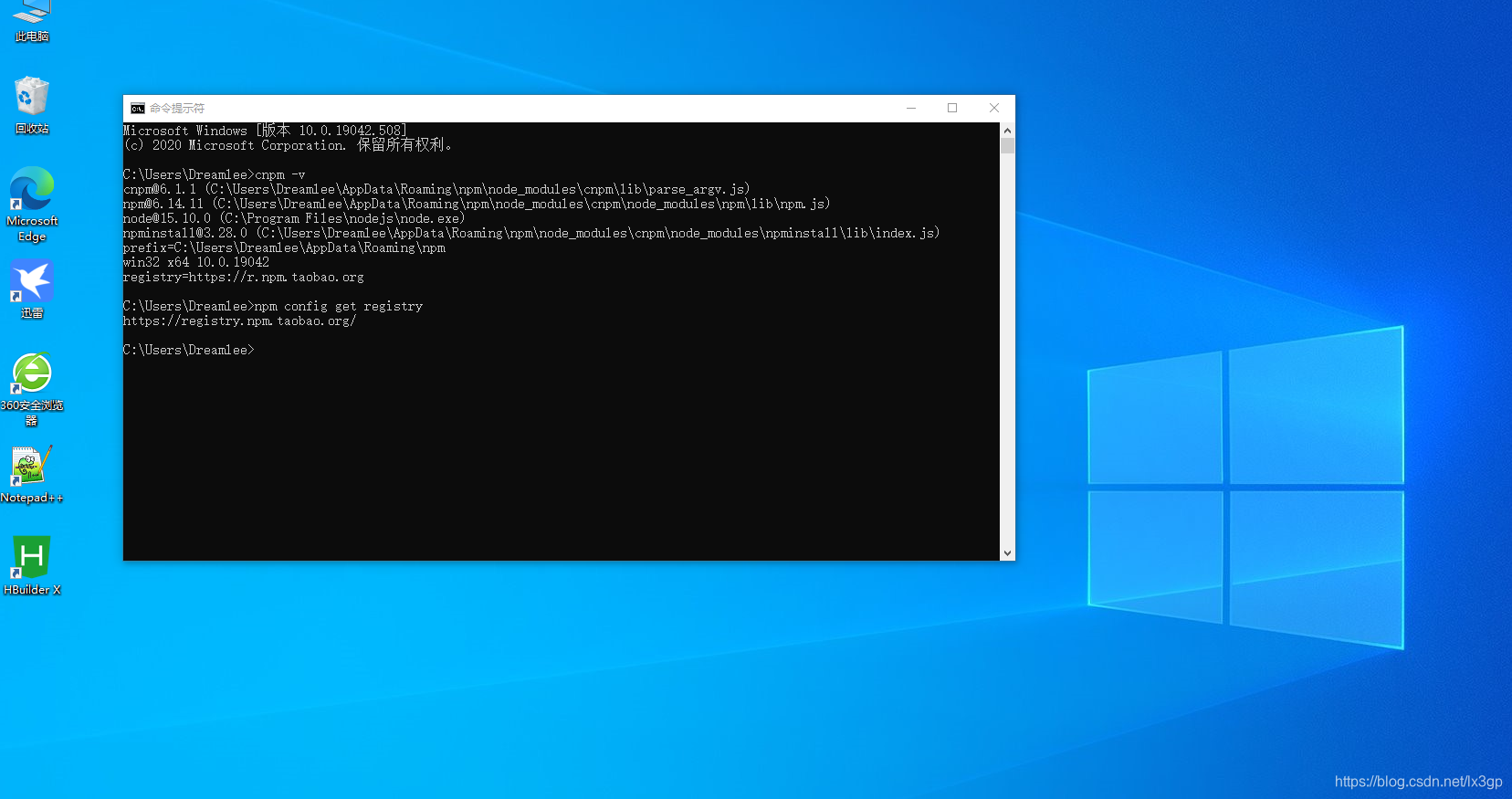Close the Command Prompt window

pyautogui.click(x=994, y=108)
